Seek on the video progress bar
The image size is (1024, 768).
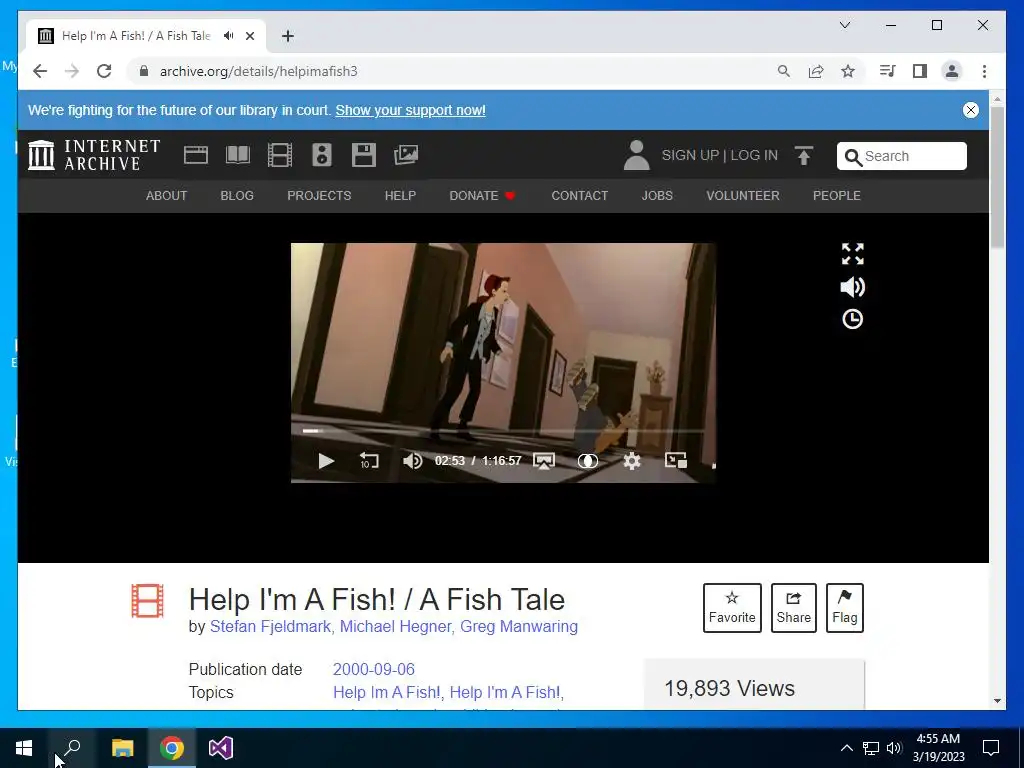(503, 431)
